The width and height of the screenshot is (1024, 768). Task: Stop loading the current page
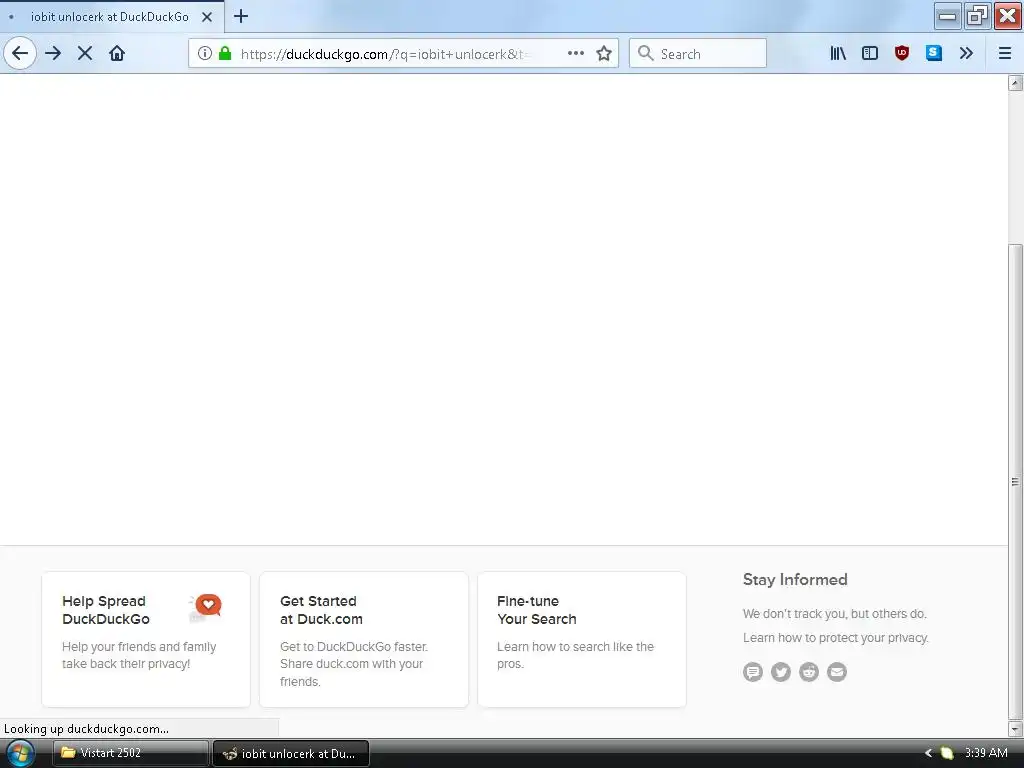click(85, 53)
